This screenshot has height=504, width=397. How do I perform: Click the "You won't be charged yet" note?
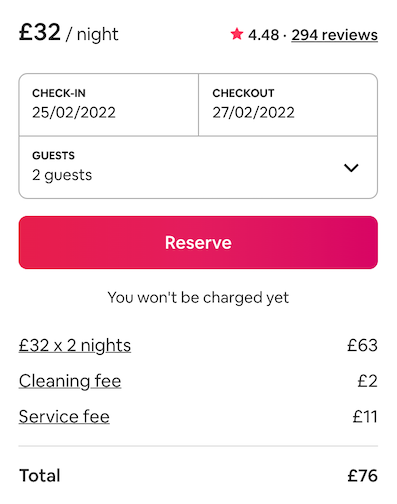point(198,298)
